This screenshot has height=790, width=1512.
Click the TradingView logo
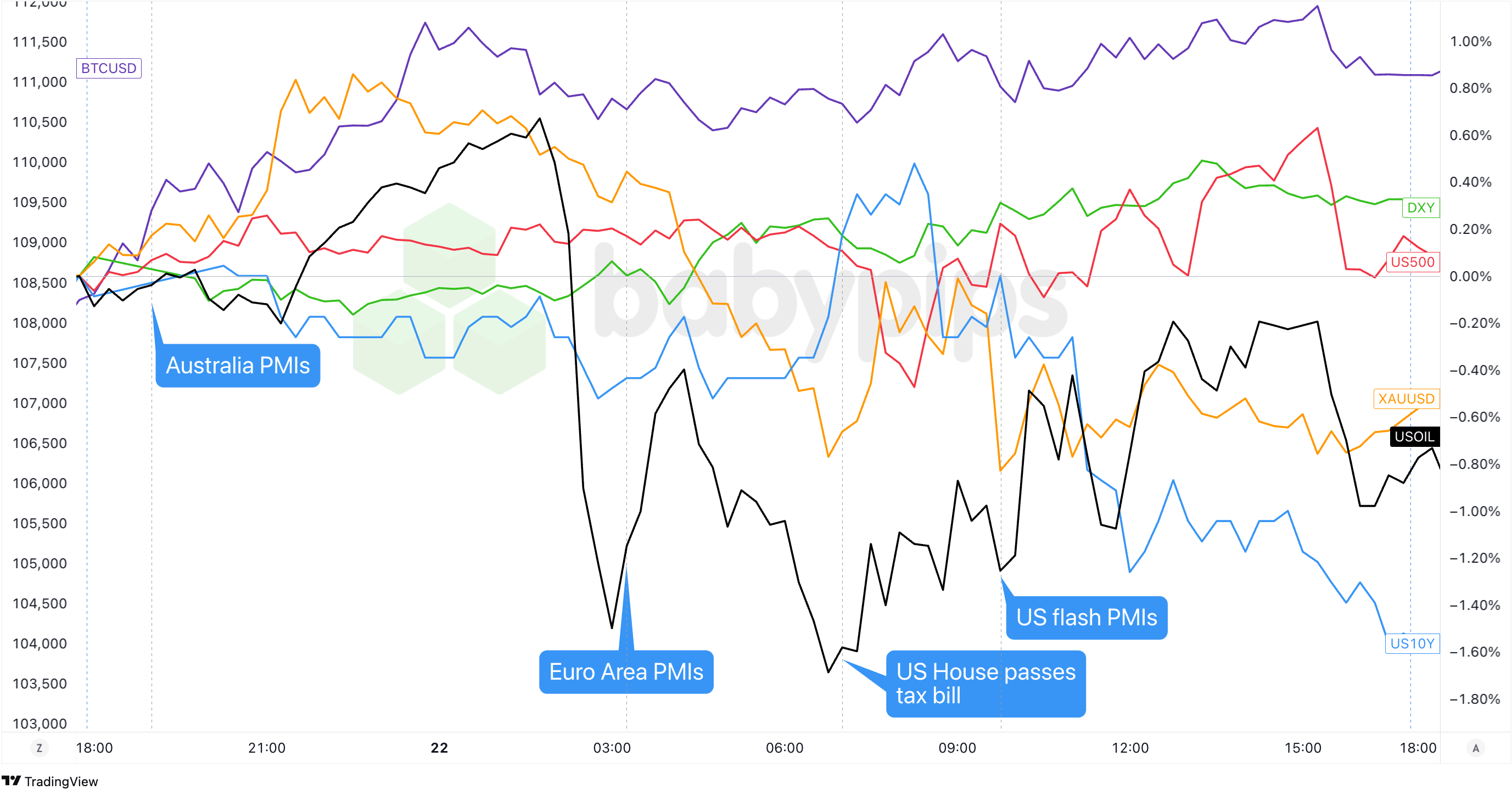(x=50, y=781)
